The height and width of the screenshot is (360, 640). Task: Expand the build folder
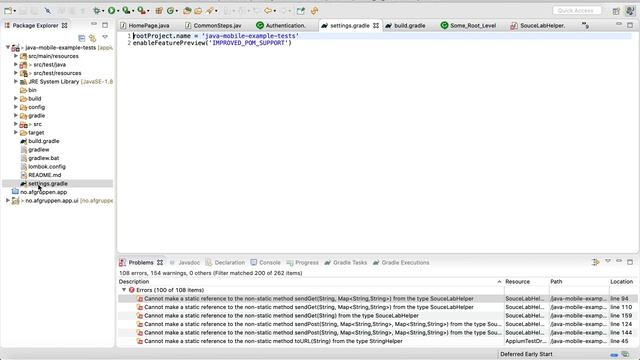(16, 98)
